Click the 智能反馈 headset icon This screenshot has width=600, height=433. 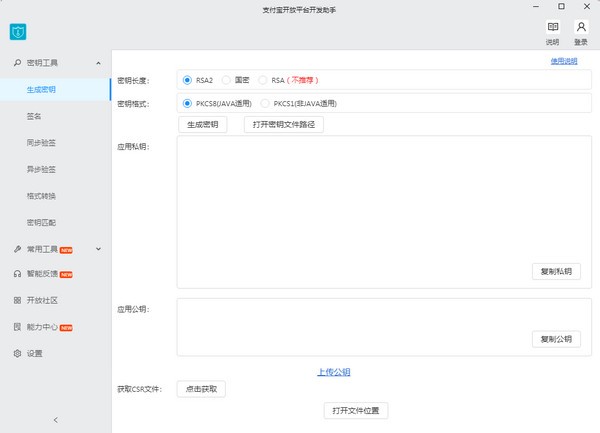point(17,274)
